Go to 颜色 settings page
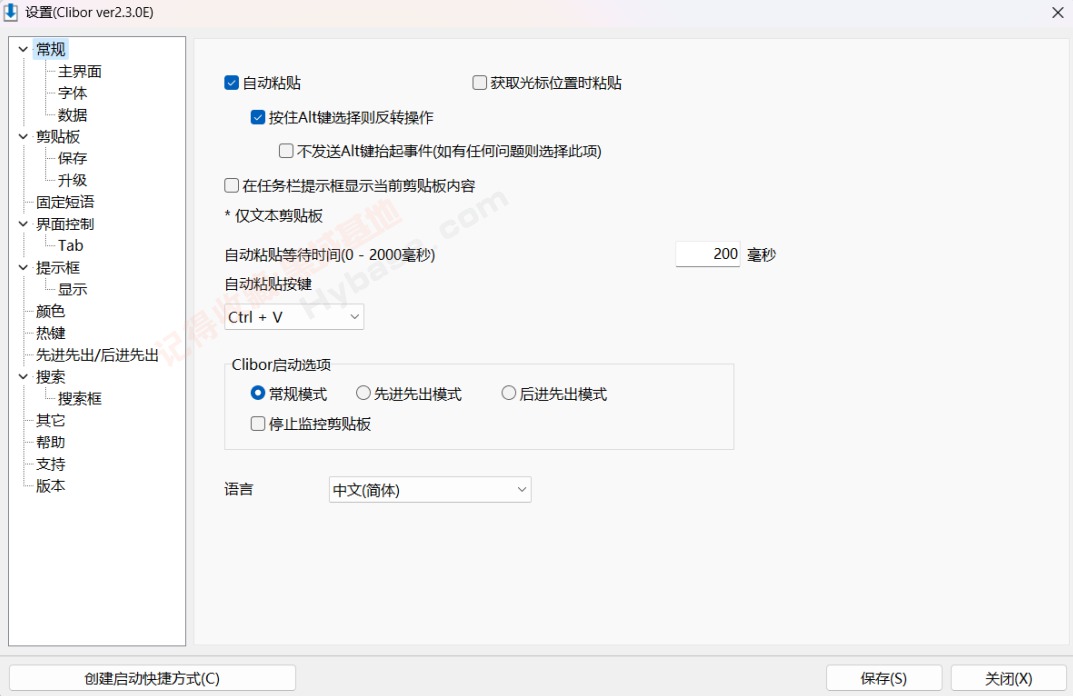 51,311
